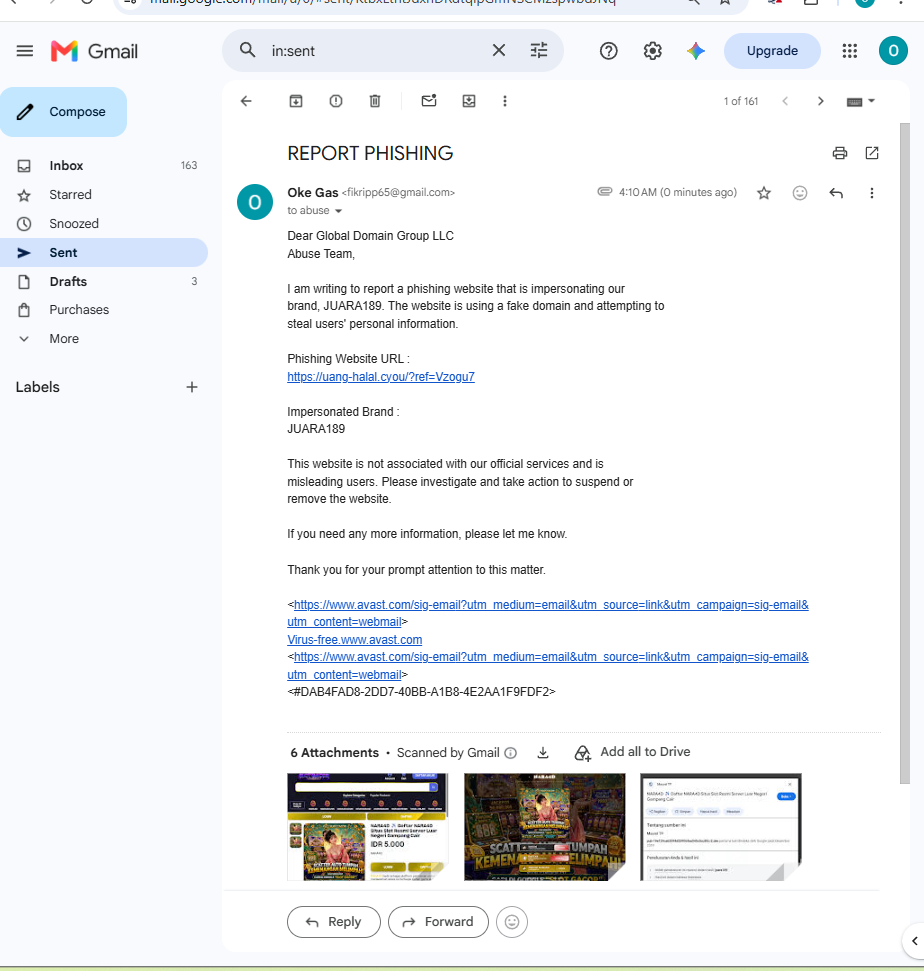Click the search magnifier icon

(x=247, y=50)
